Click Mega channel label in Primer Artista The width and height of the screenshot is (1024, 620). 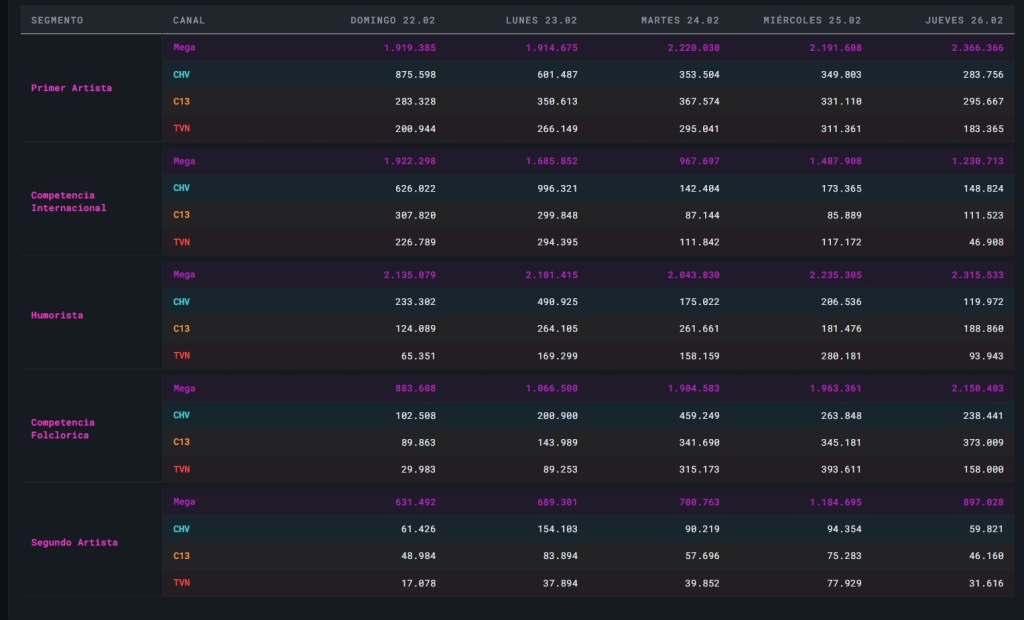184,47
